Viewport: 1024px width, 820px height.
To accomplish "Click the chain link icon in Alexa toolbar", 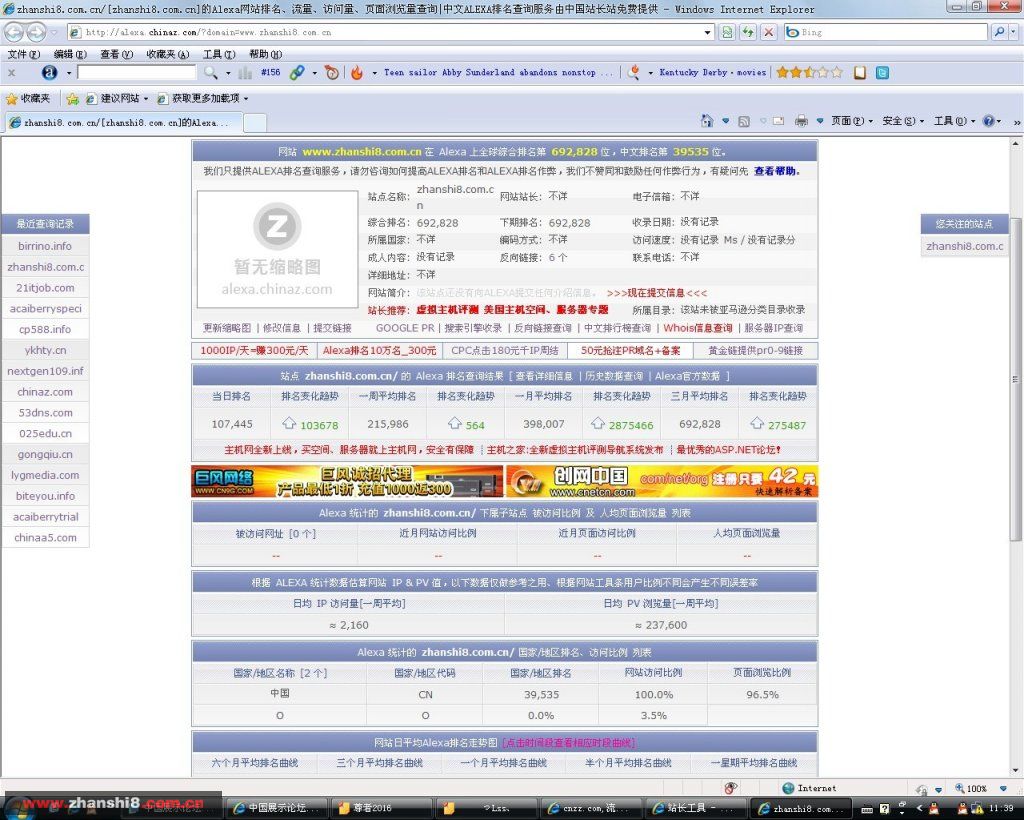I will [297, 72].
